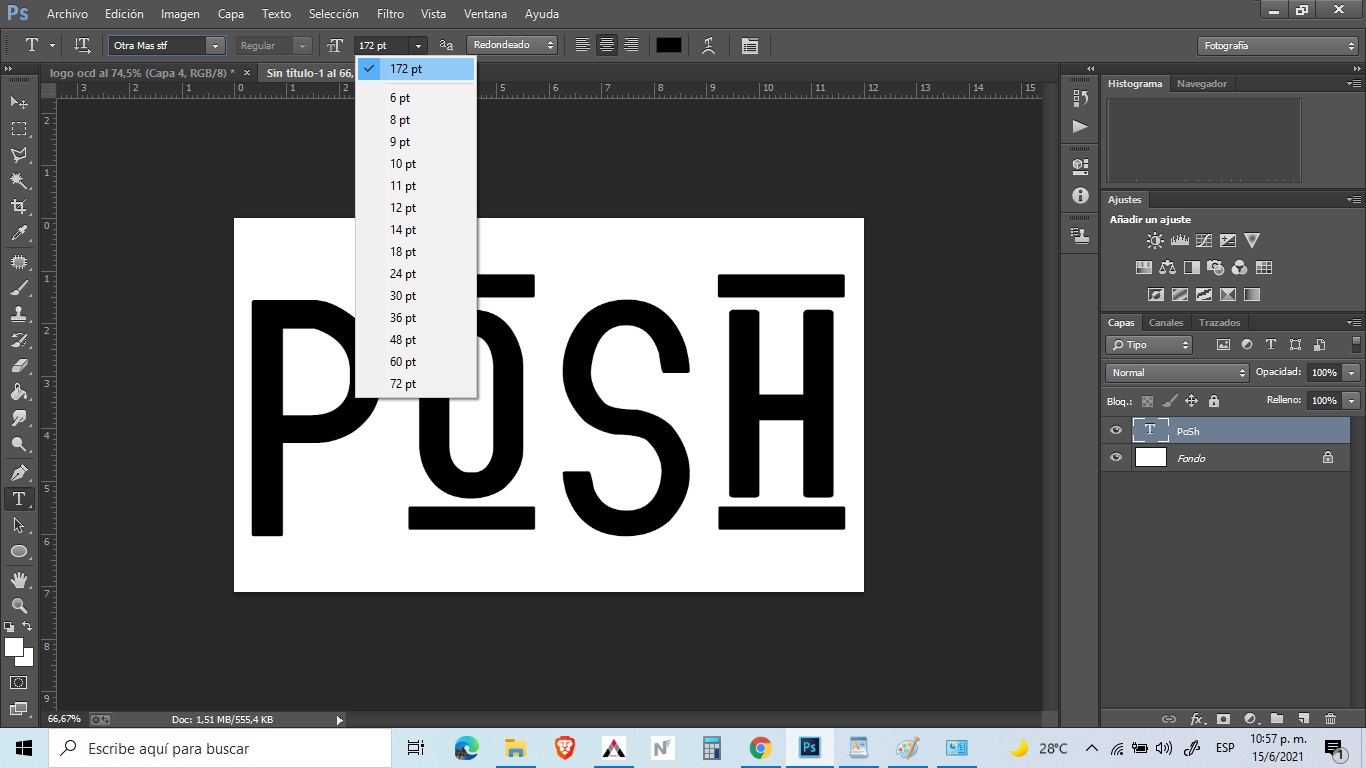Image resolution: width=1366 pixels, height=768 pixels.
Task: Open the text color swatch
Action: tap(668, 46)
